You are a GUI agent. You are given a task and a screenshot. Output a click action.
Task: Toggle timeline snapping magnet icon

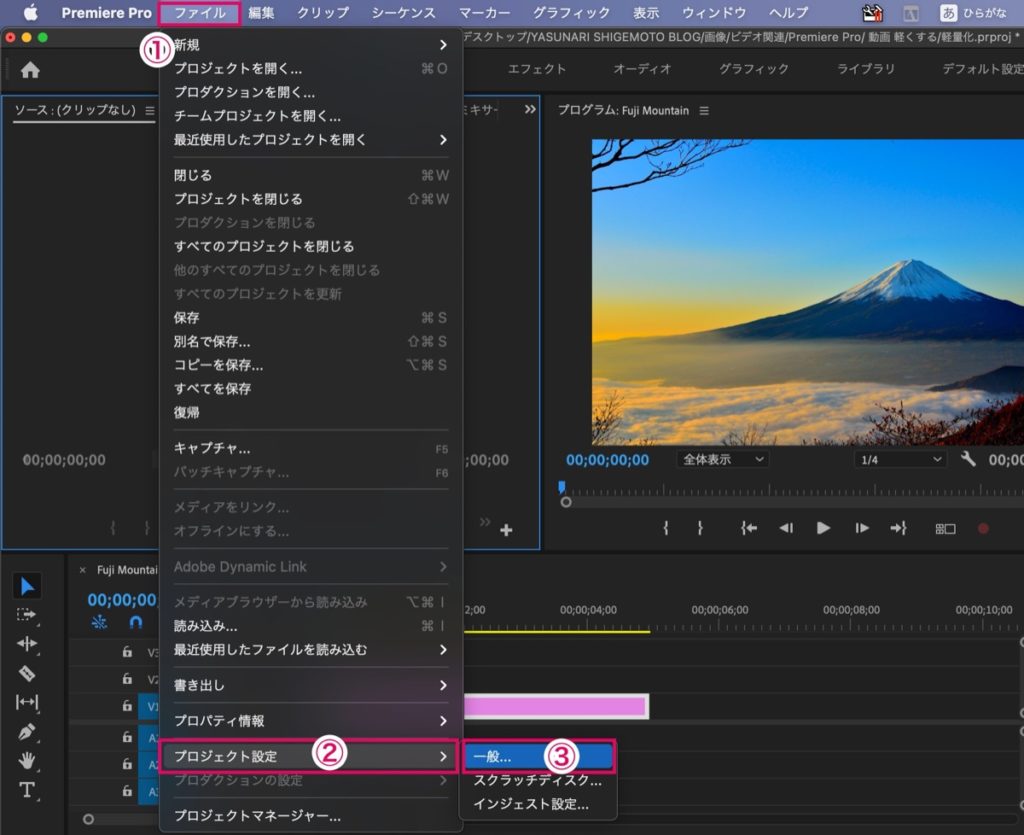(135, 622)
